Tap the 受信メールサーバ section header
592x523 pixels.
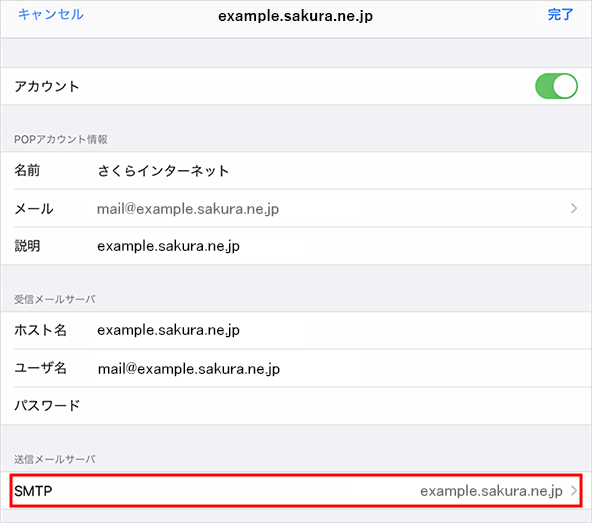pyautogui.click(x=55, y=299)
